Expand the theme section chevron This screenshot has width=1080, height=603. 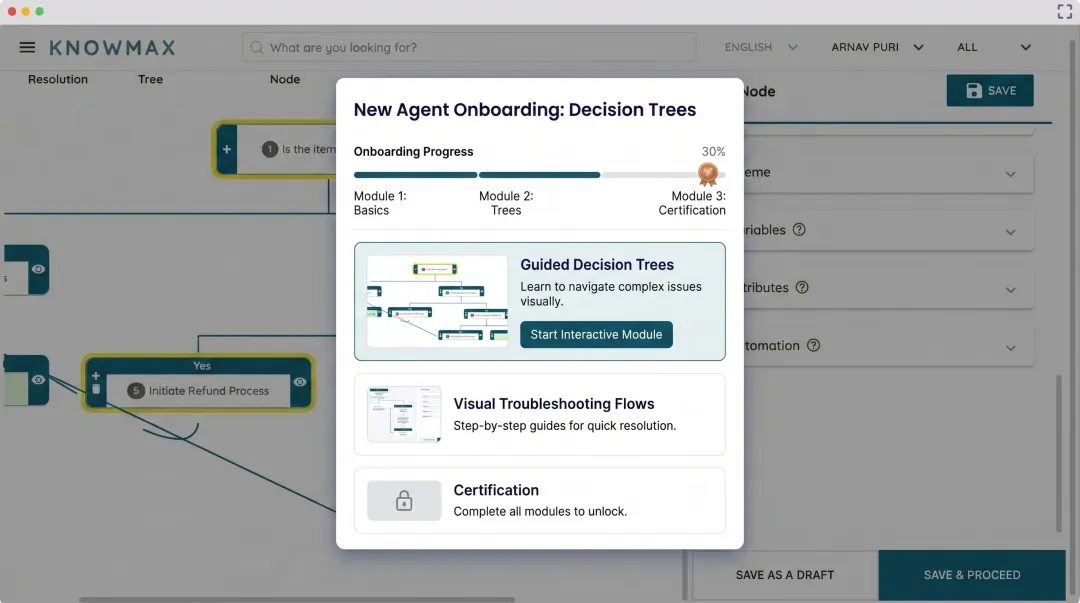[1010, 174]
